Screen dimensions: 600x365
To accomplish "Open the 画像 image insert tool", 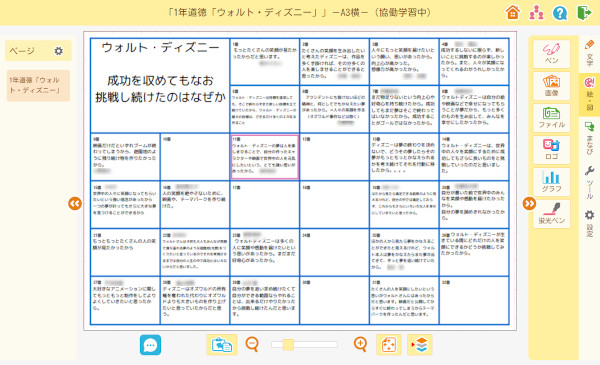I will 551,86.
